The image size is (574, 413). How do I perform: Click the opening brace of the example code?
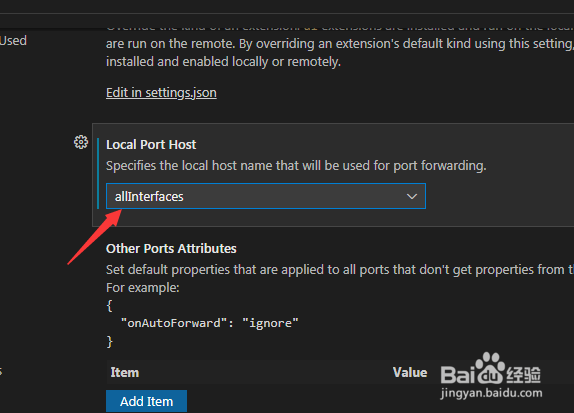tap(109, 305)
